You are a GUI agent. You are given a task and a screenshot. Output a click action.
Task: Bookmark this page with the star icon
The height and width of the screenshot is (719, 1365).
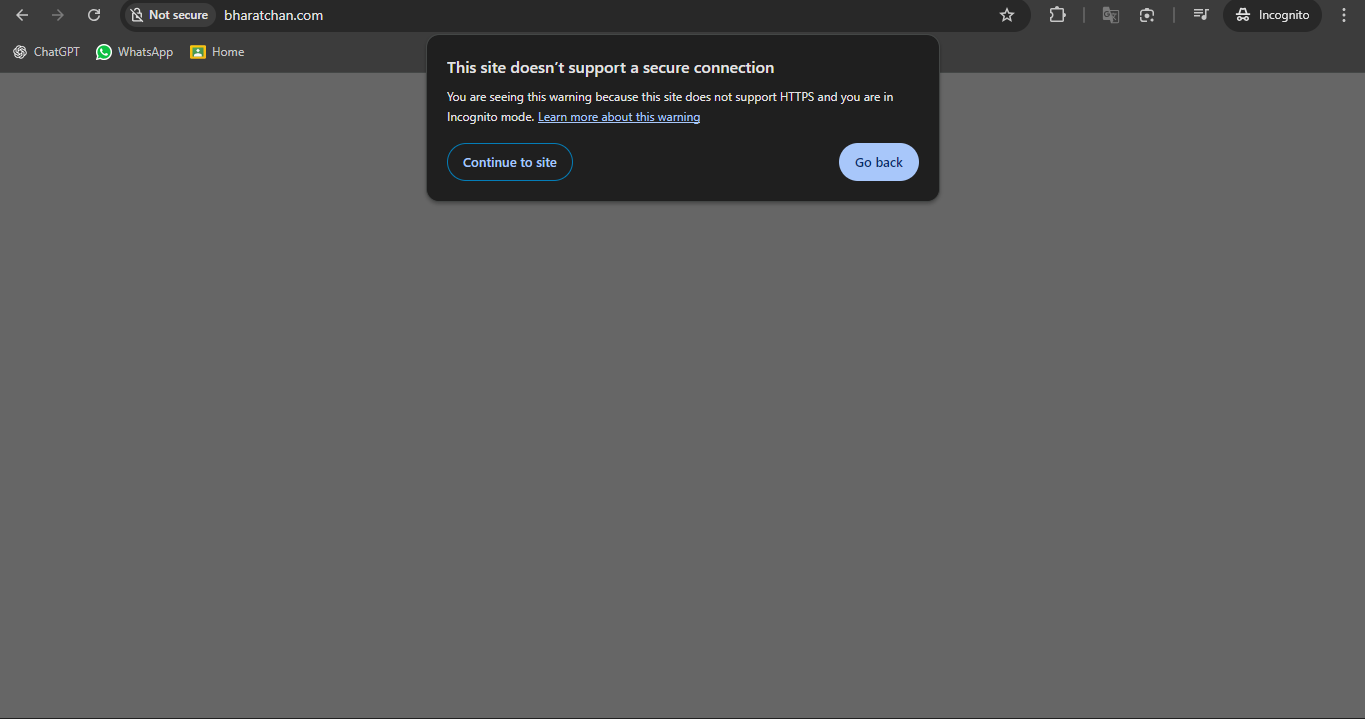1007,15
